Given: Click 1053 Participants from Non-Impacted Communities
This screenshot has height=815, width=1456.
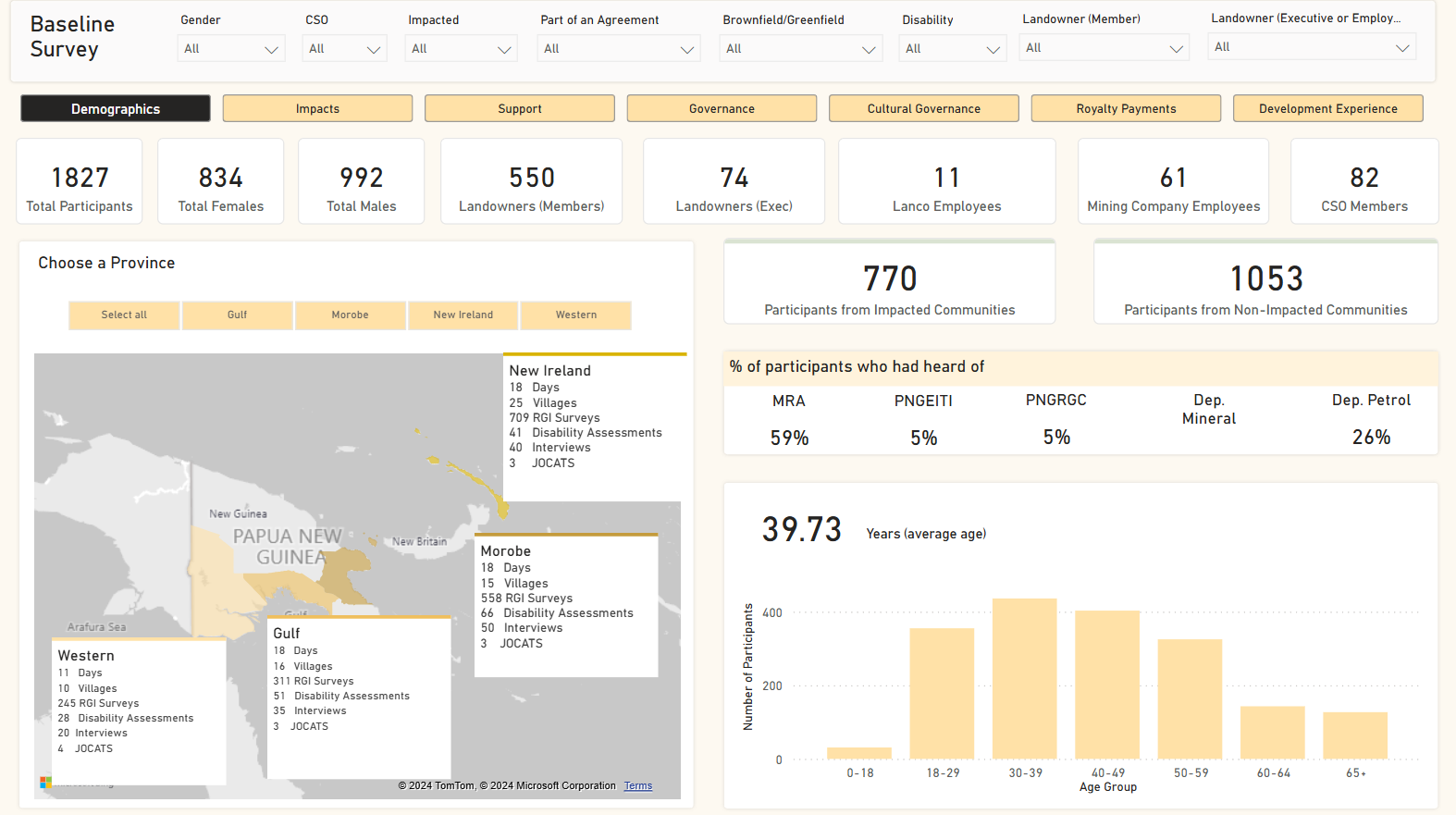Looking at the screenshot, I should (1266, 282).
